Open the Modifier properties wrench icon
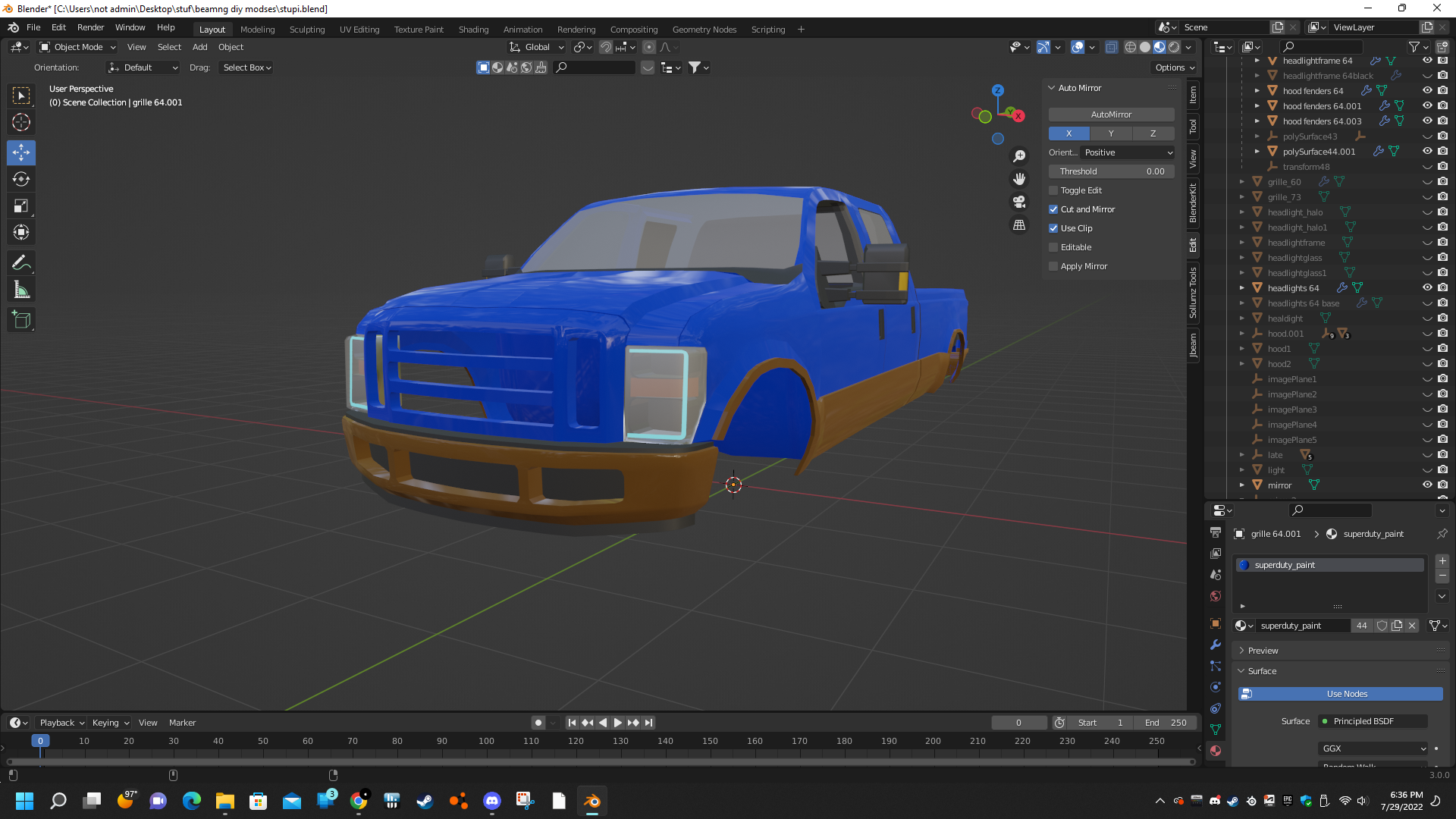Screen dimensions: 1456x819 [1216, 645]
